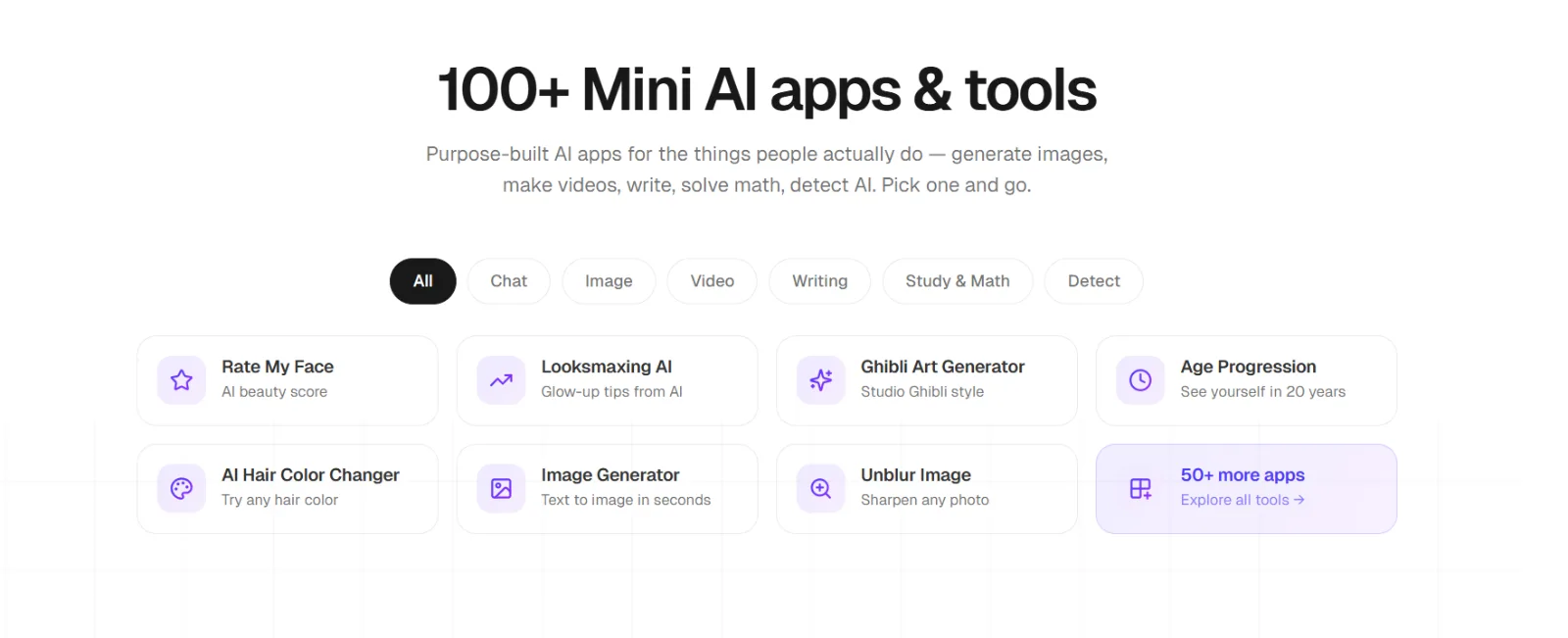The image size is (1568, 638).
Task: Open the Rate My Face app title
Action: [277, 367]
